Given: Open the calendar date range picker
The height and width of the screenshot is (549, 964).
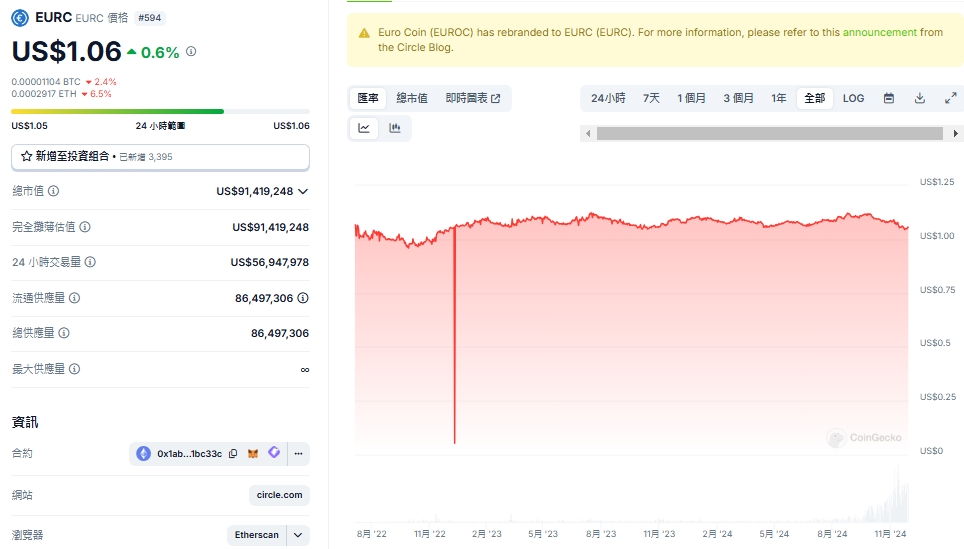Looking at the screenshot, I should [x=888, y=98].
